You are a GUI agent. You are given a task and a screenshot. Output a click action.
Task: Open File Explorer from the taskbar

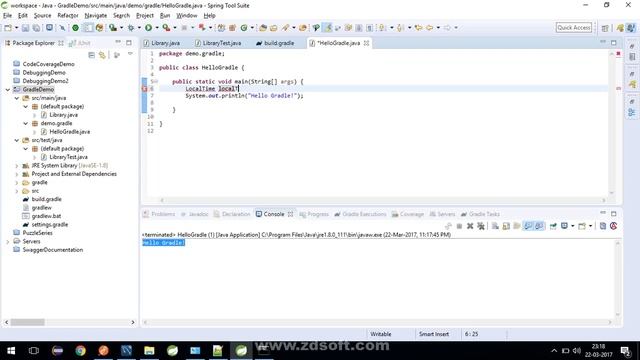[149, 350]
